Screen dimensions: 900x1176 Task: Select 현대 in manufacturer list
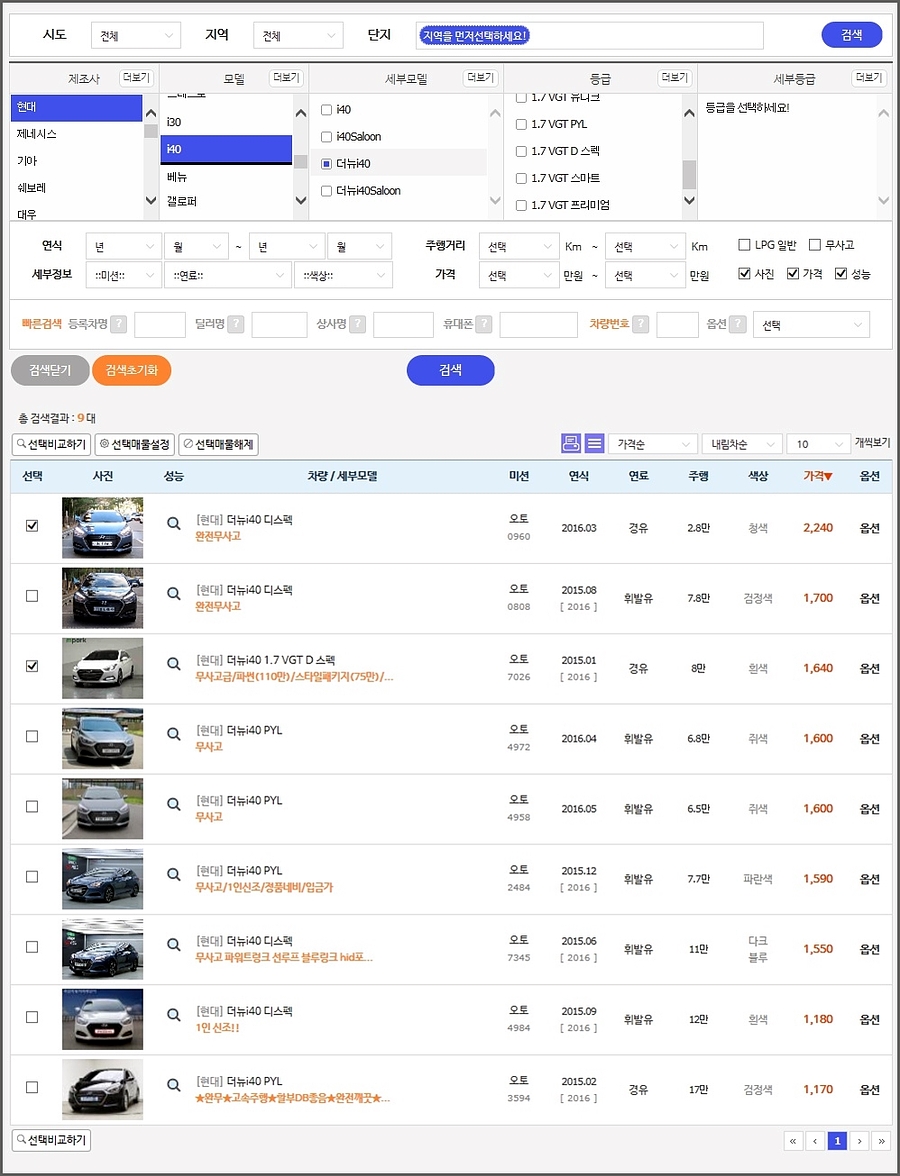[76, 107]
